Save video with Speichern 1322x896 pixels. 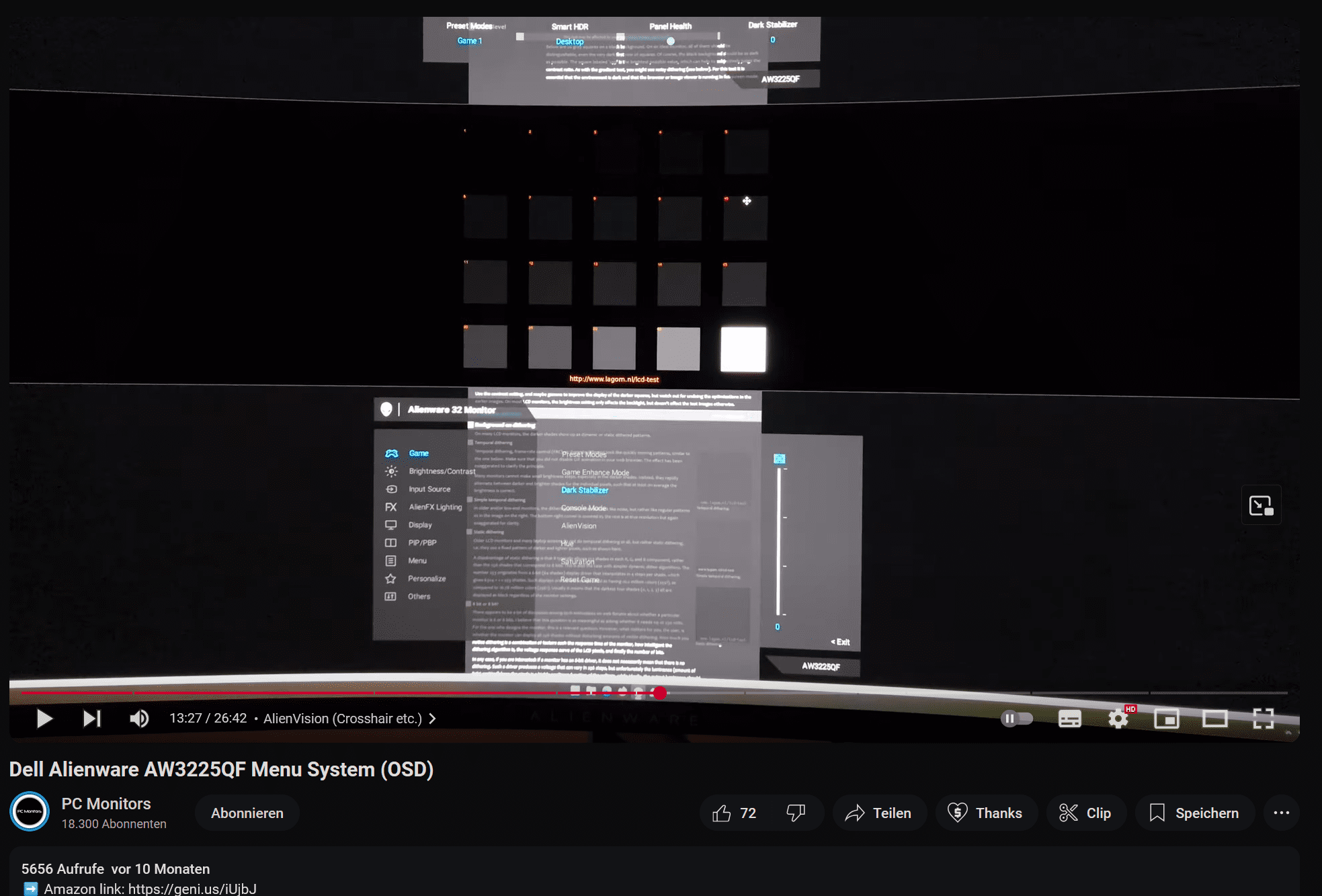pos(1195,813)
